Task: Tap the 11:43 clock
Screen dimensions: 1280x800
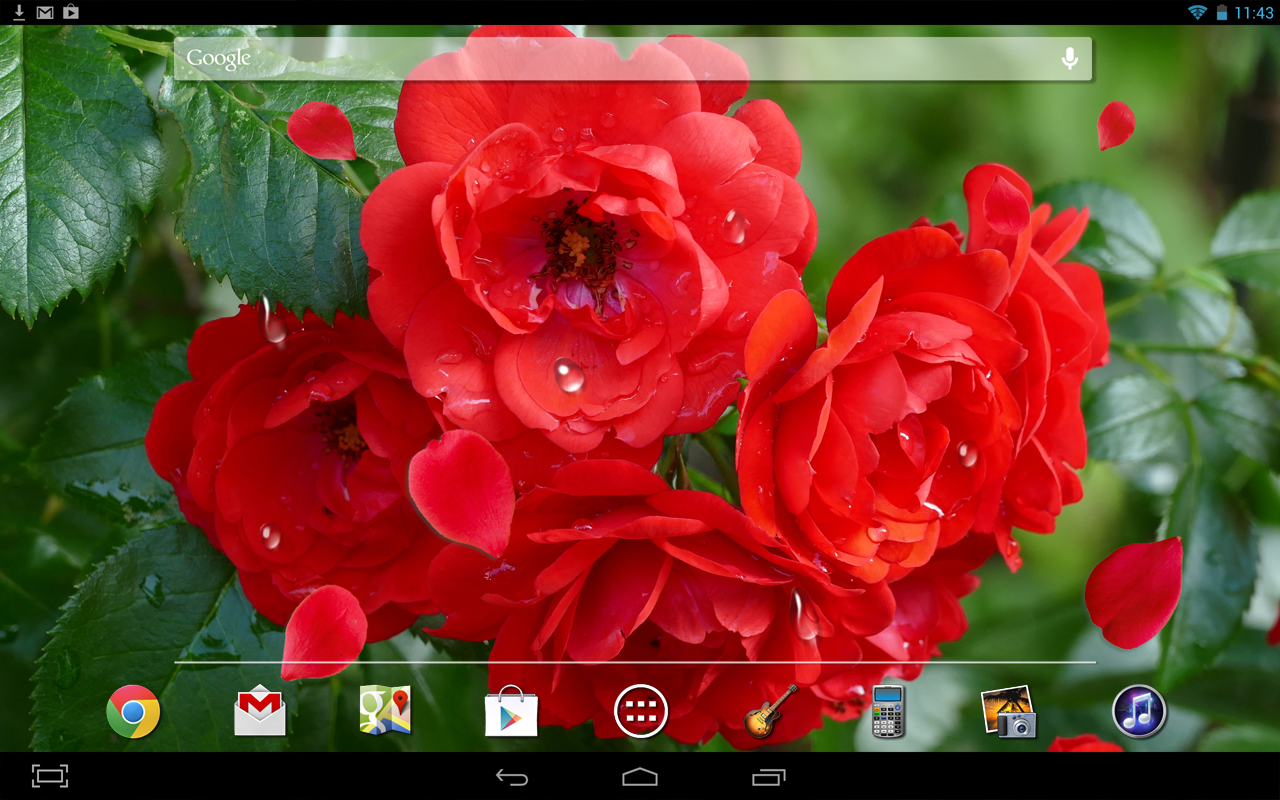Action: pos(1254,12)
